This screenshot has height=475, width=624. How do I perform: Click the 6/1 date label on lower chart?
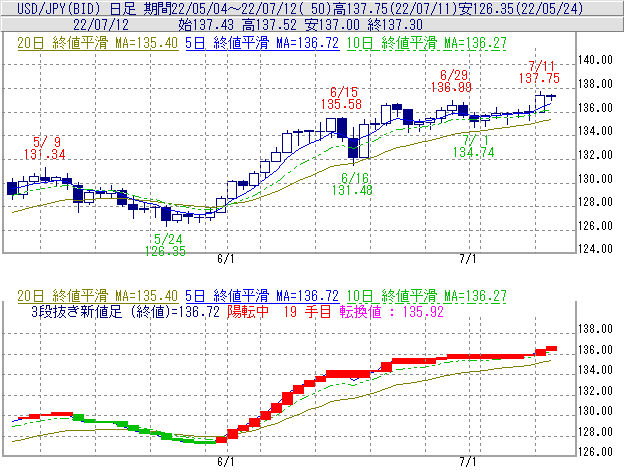226,462
